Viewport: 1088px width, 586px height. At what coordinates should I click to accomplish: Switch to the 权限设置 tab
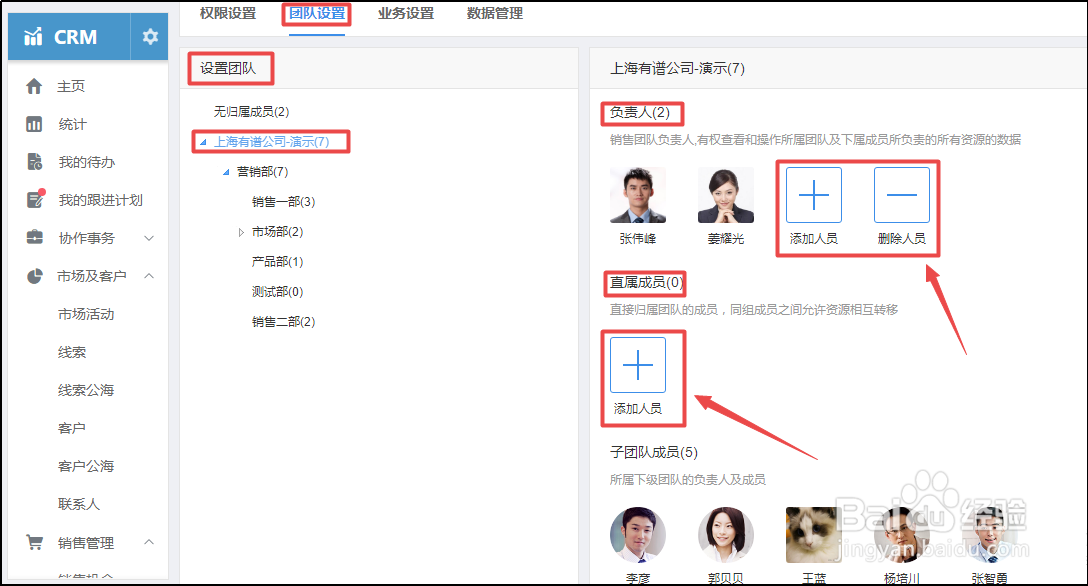pos(228,13)
